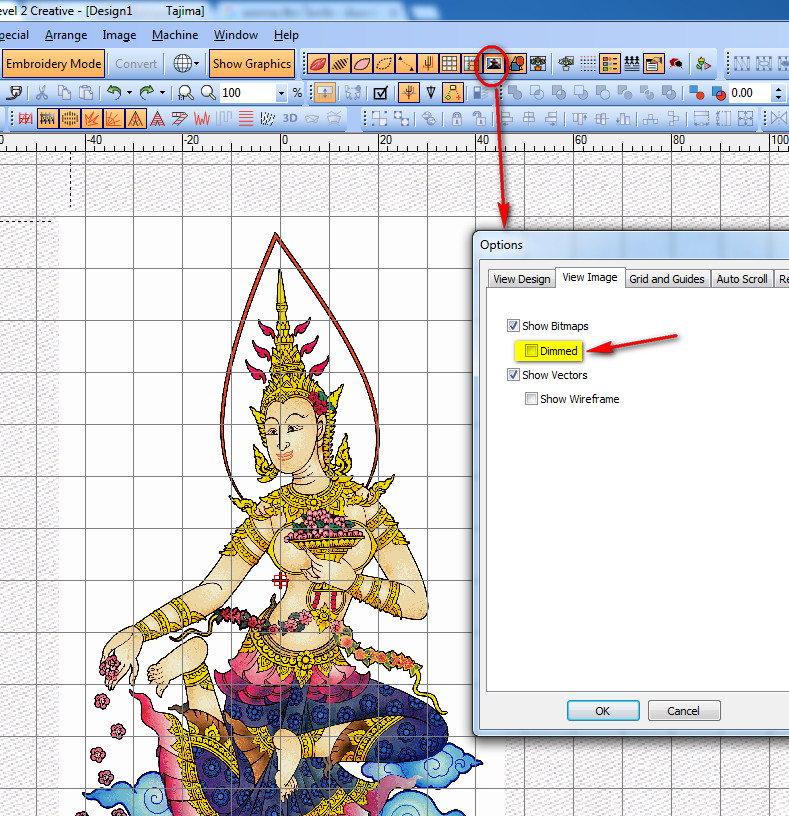This screenshot has width=789, height=816.
Task: Click the 0.00 value stepper arrows
Action: point(778,93)
